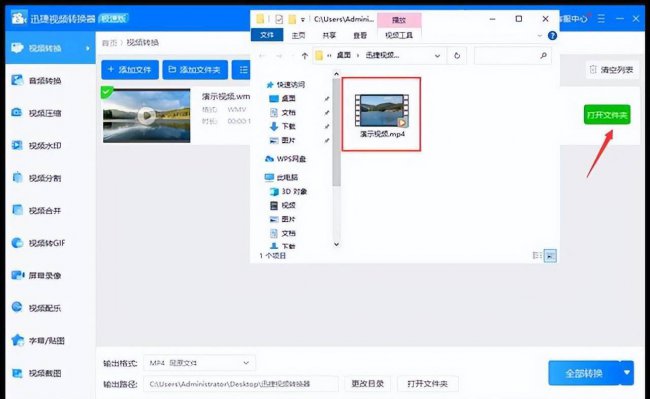
Task: Click the 桌面 breadcrumb in address bar
Action: 343,56
